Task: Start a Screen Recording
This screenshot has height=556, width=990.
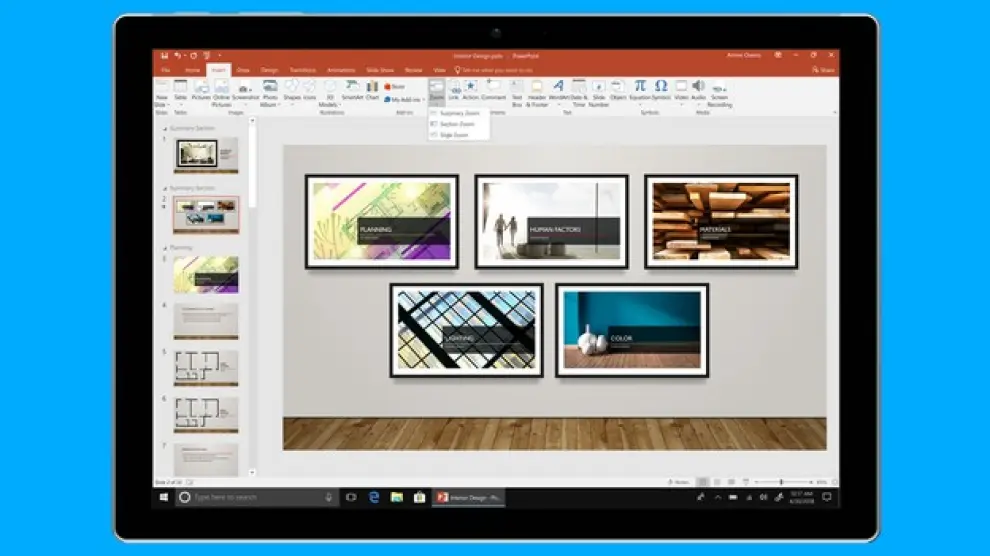Action: coord(719,92)
